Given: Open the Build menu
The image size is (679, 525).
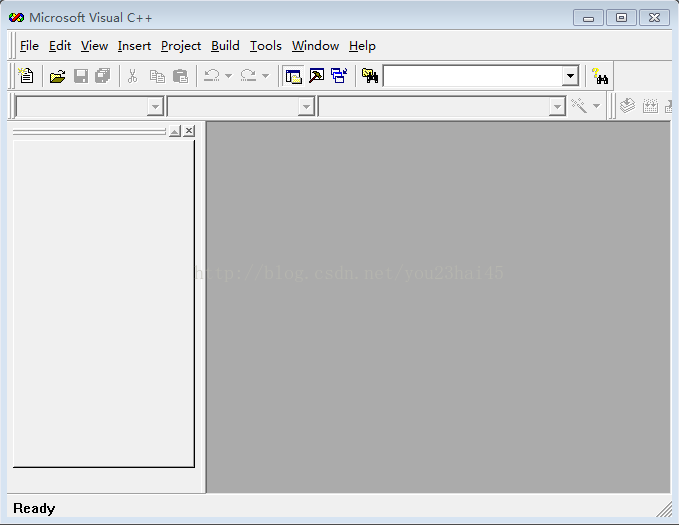Looking at the screenshot, I should (x=225, y=46).
